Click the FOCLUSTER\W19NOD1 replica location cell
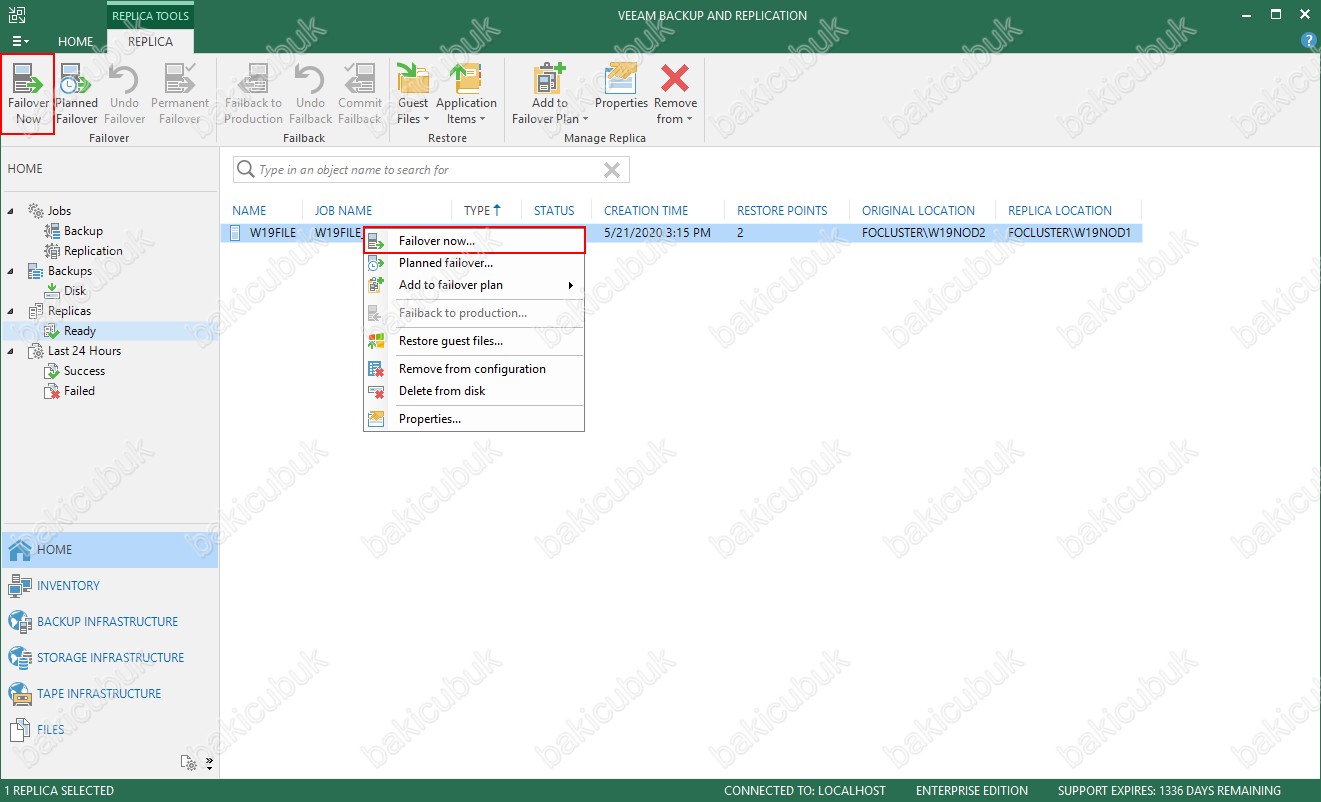This screenshot has height=802, width=1321. click(1069, 233)
